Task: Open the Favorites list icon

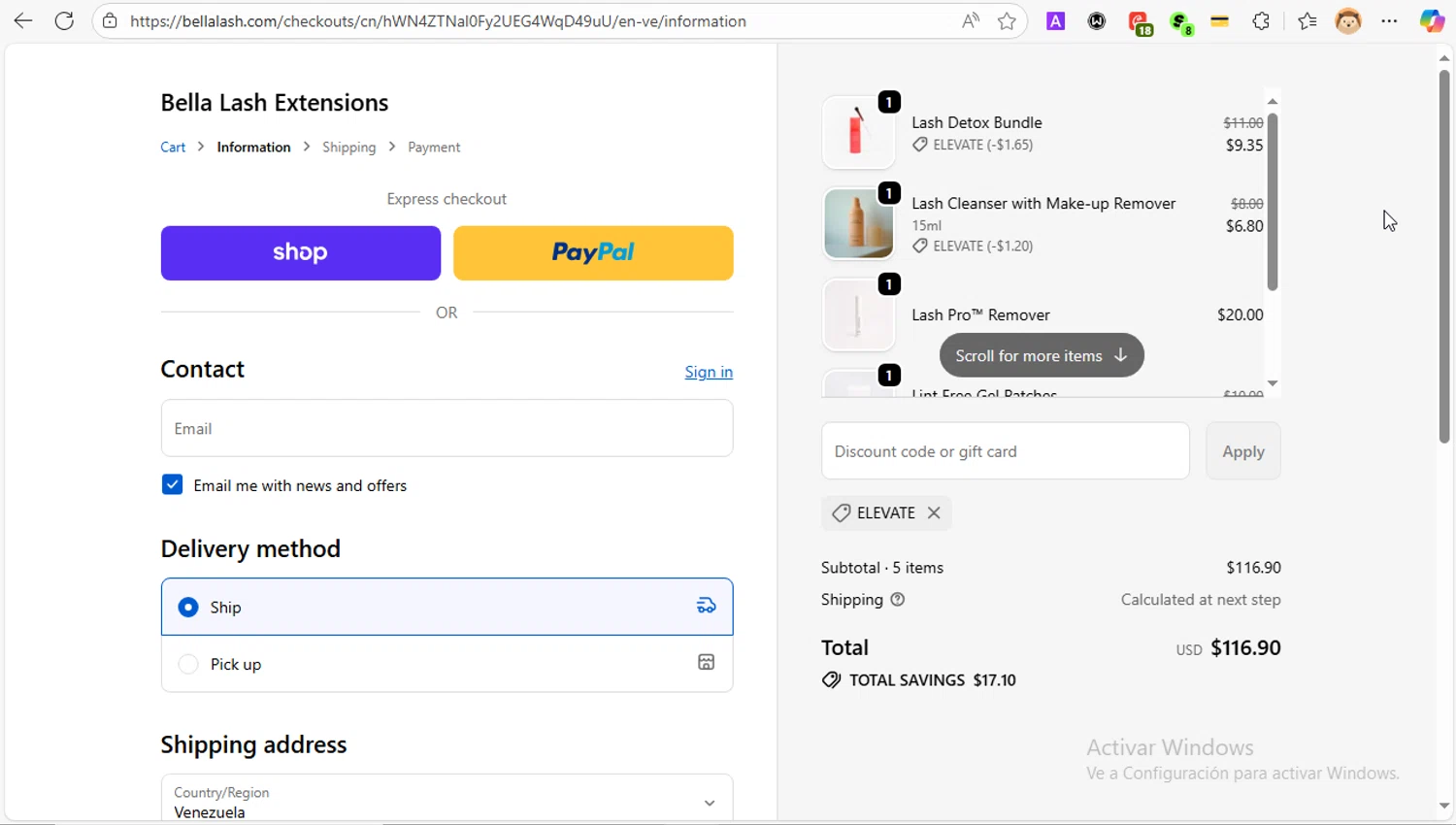Action: click(x=1307, y=20)
